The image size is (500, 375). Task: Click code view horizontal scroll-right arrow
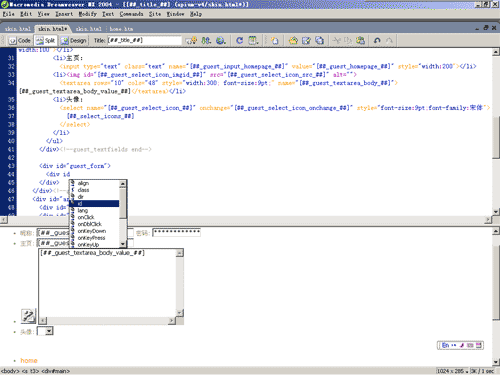488,220
